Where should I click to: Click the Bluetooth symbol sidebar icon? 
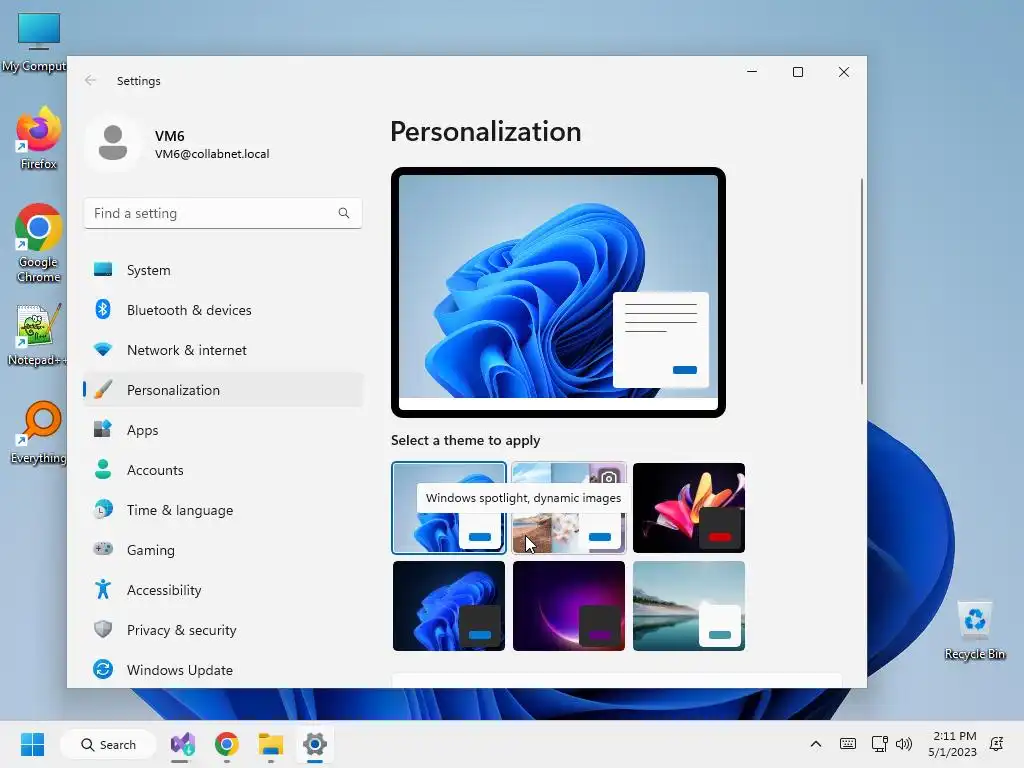[103, 309]
